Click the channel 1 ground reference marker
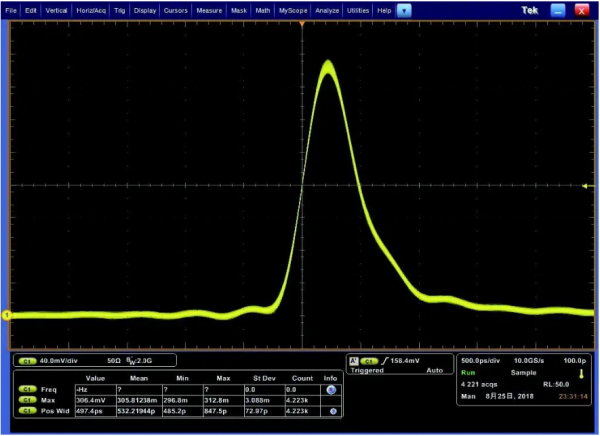The height and width of the screenshot is (436, 600). coord(6,316)
